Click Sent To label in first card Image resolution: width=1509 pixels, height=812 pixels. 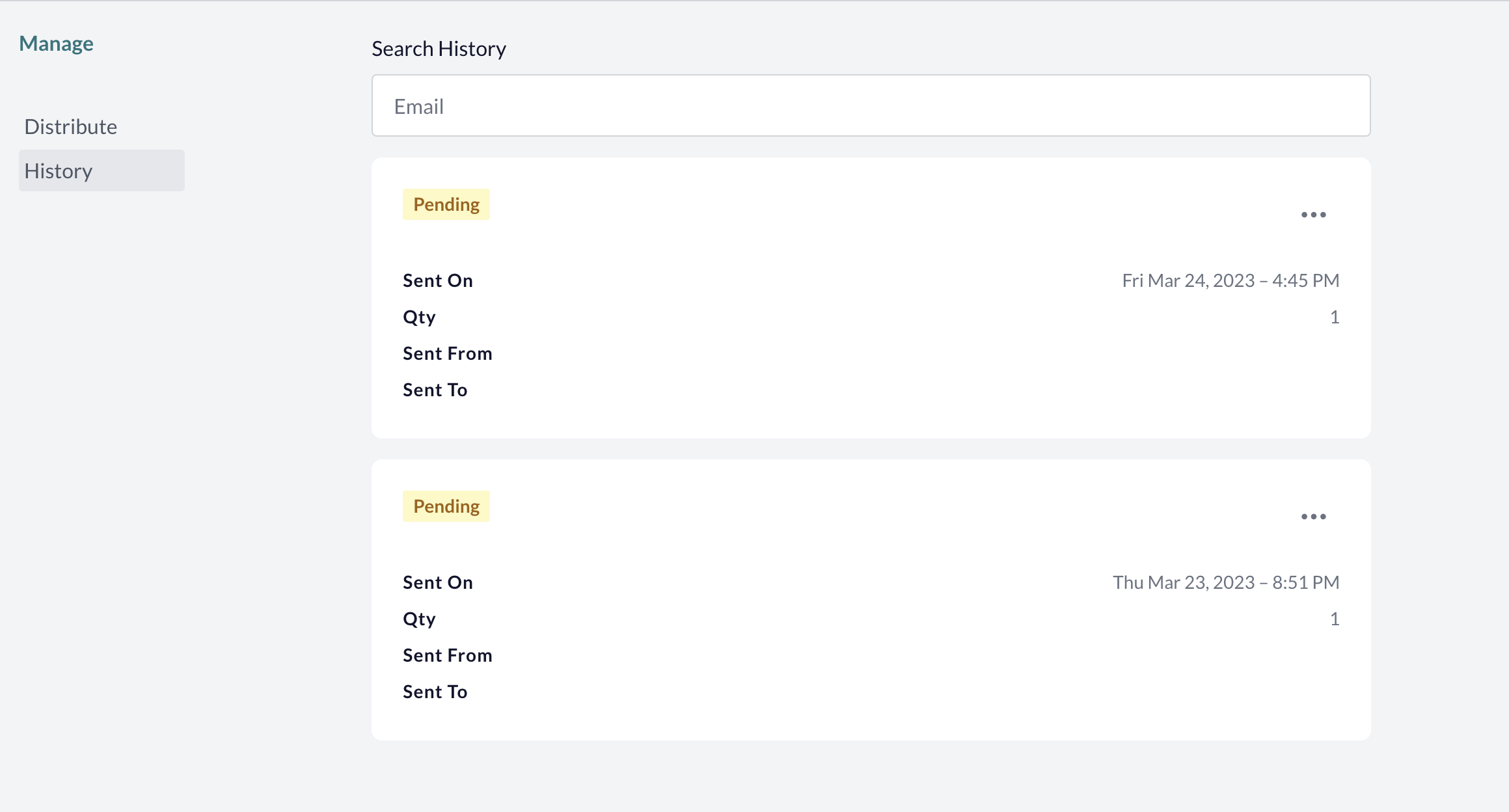(x=435, y=390)
